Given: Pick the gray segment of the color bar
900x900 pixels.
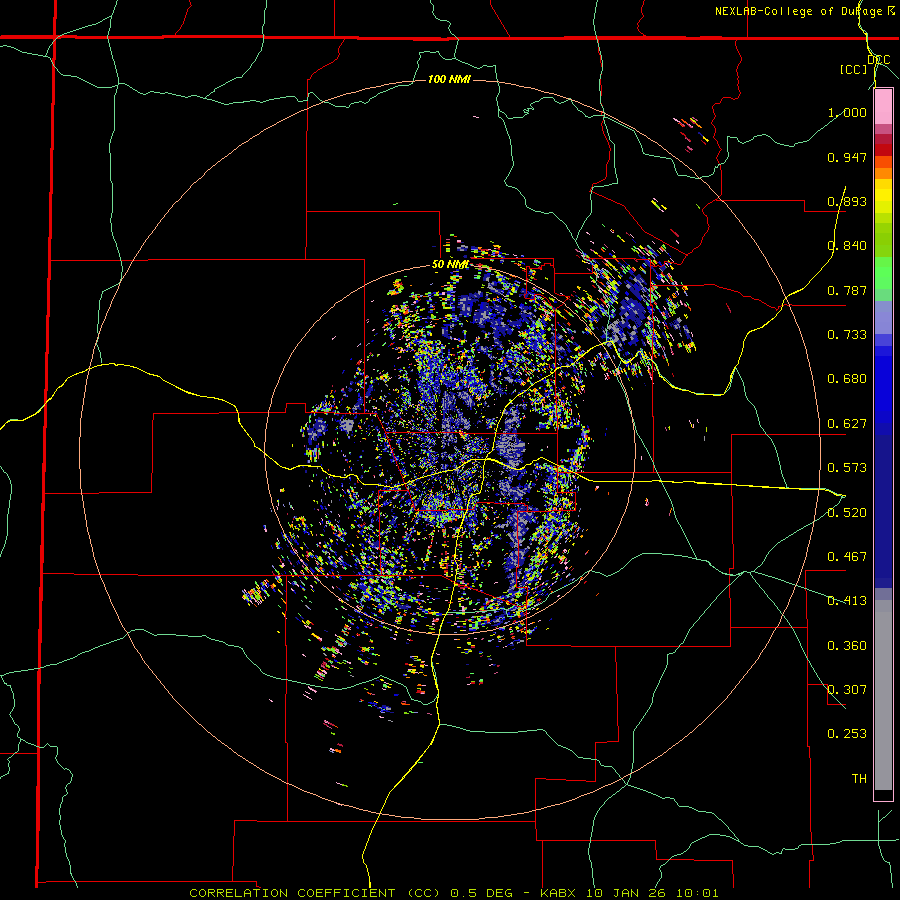Looking at the screenshot, I should click(x=883, y=695).
